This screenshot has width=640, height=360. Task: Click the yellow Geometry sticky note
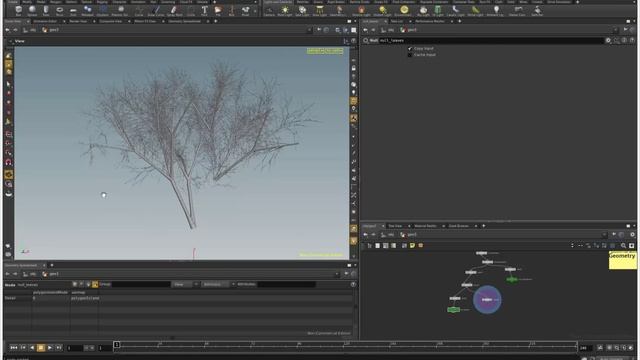pyautogui.click(x=622, y=260)
